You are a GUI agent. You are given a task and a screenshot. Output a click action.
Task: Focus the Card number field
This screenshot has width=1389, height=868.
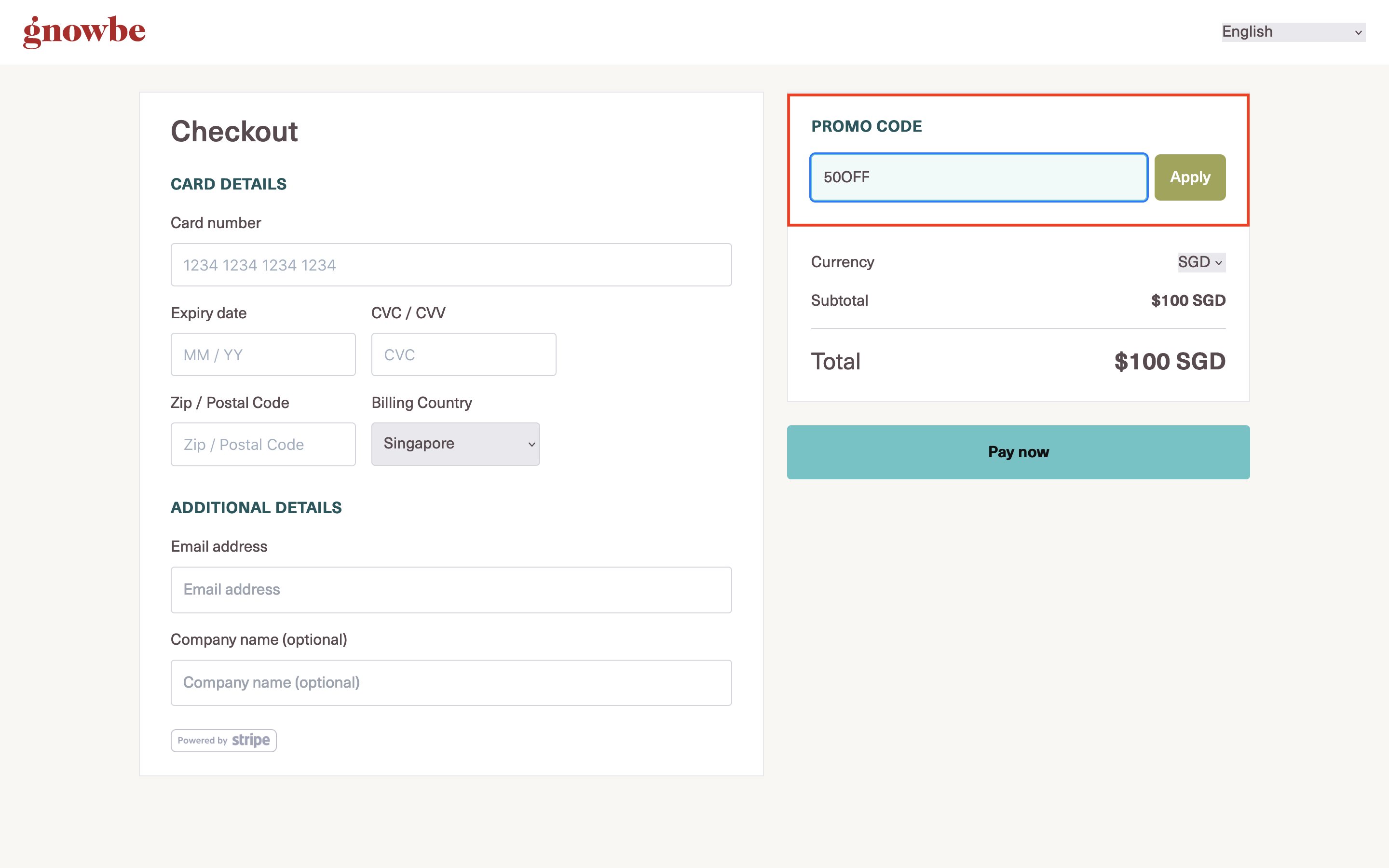click(451, 265)
